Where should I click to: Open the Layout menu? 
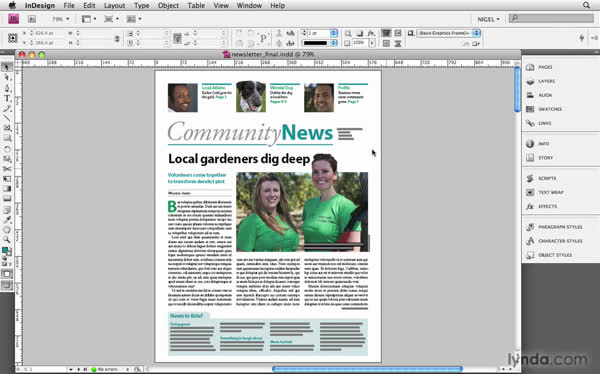pyautogui.click(x=114, y=5)
